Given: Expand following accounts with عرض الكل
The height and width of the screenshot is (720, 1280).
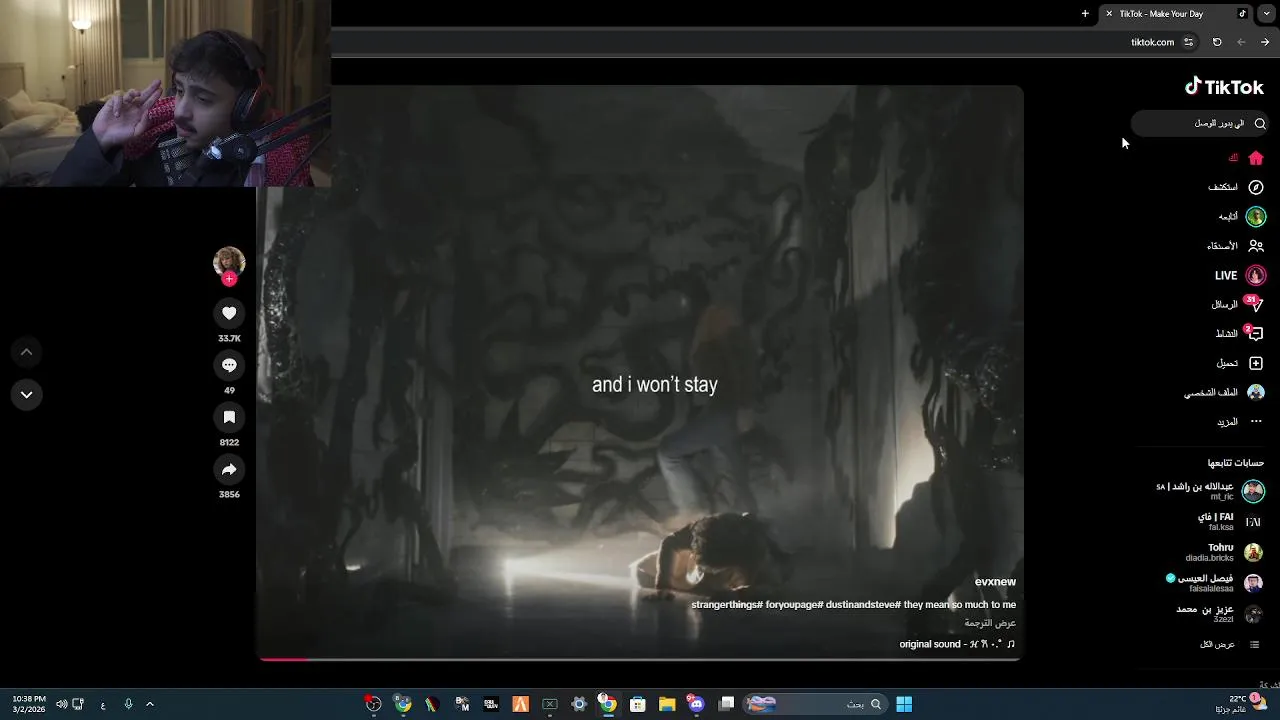Looking at the screenshot, I should (1230, 644).
